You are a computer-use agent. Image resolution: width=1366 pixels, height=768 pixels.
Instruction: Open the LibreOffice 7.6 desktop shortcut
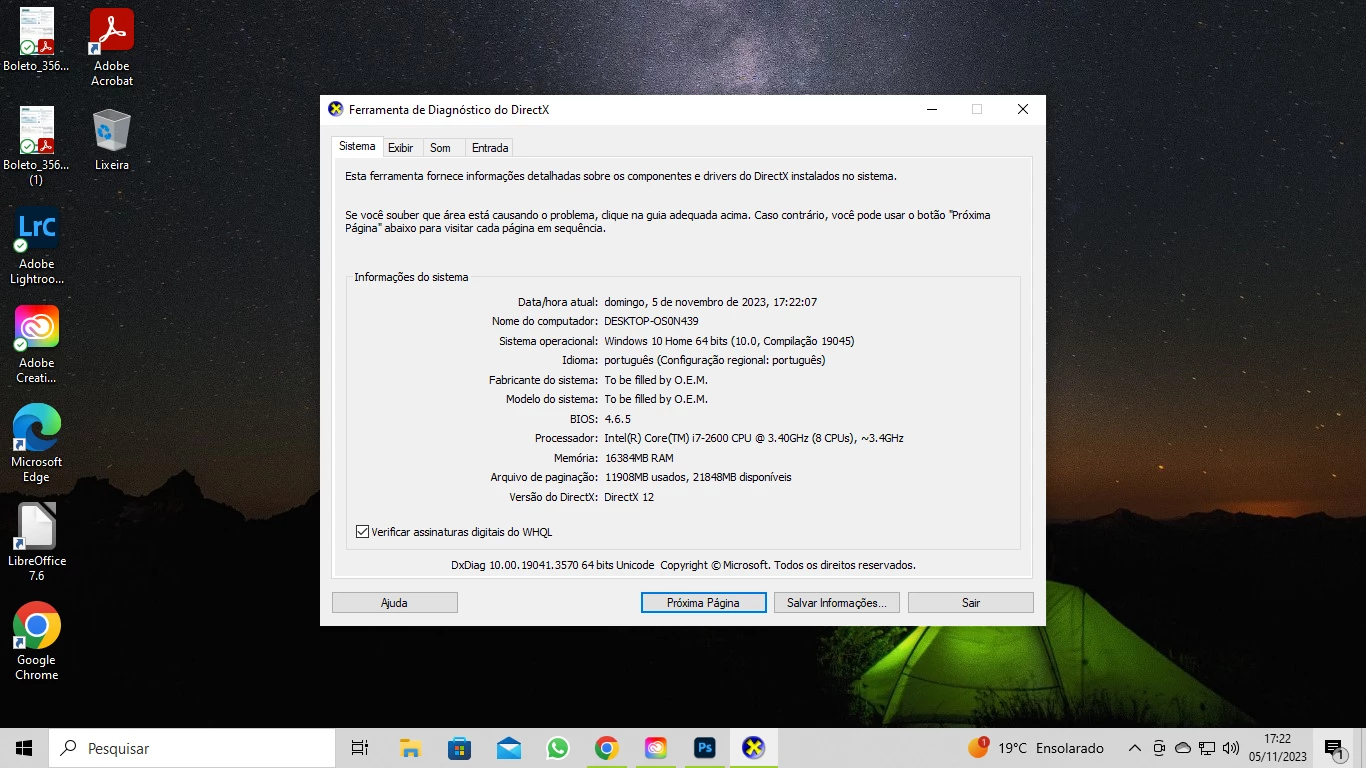37,542
